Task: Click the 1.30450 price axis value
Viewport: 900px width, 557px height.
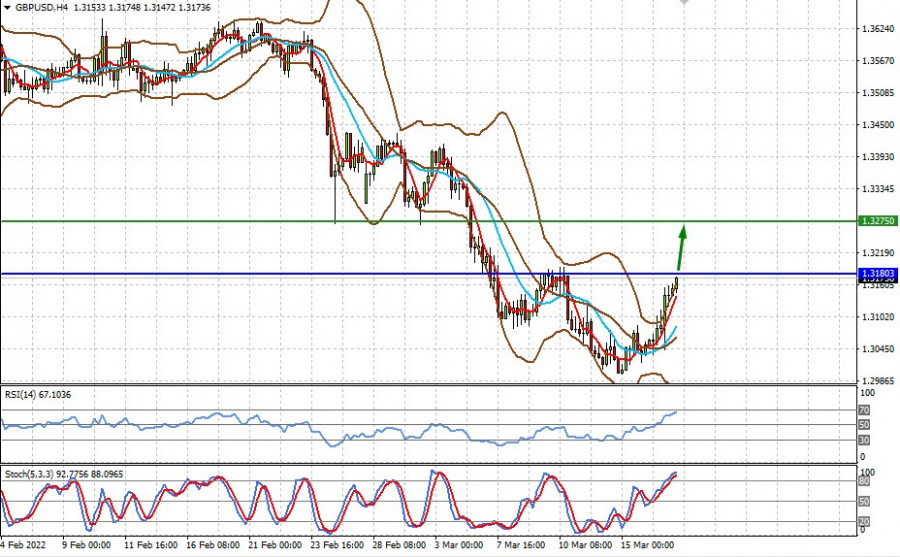Action: (x=878, y=349)
